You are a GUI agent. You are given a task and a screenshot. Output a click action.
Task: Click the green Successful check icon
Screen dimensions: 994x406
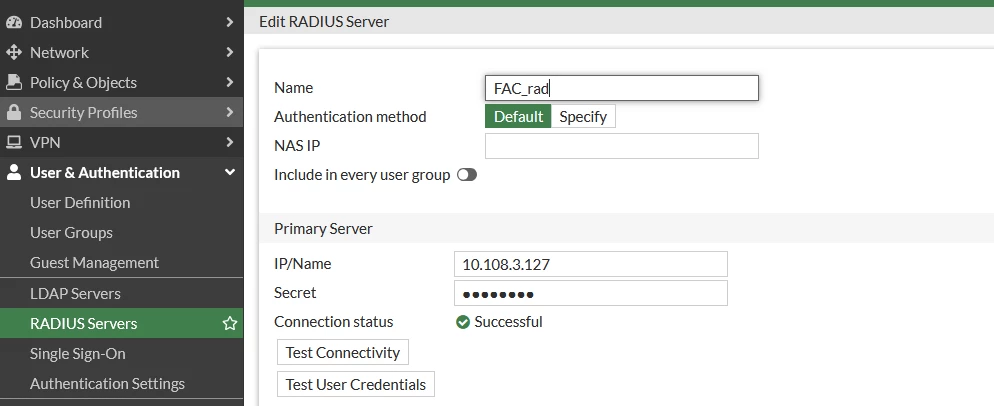[x=463, y=322]
